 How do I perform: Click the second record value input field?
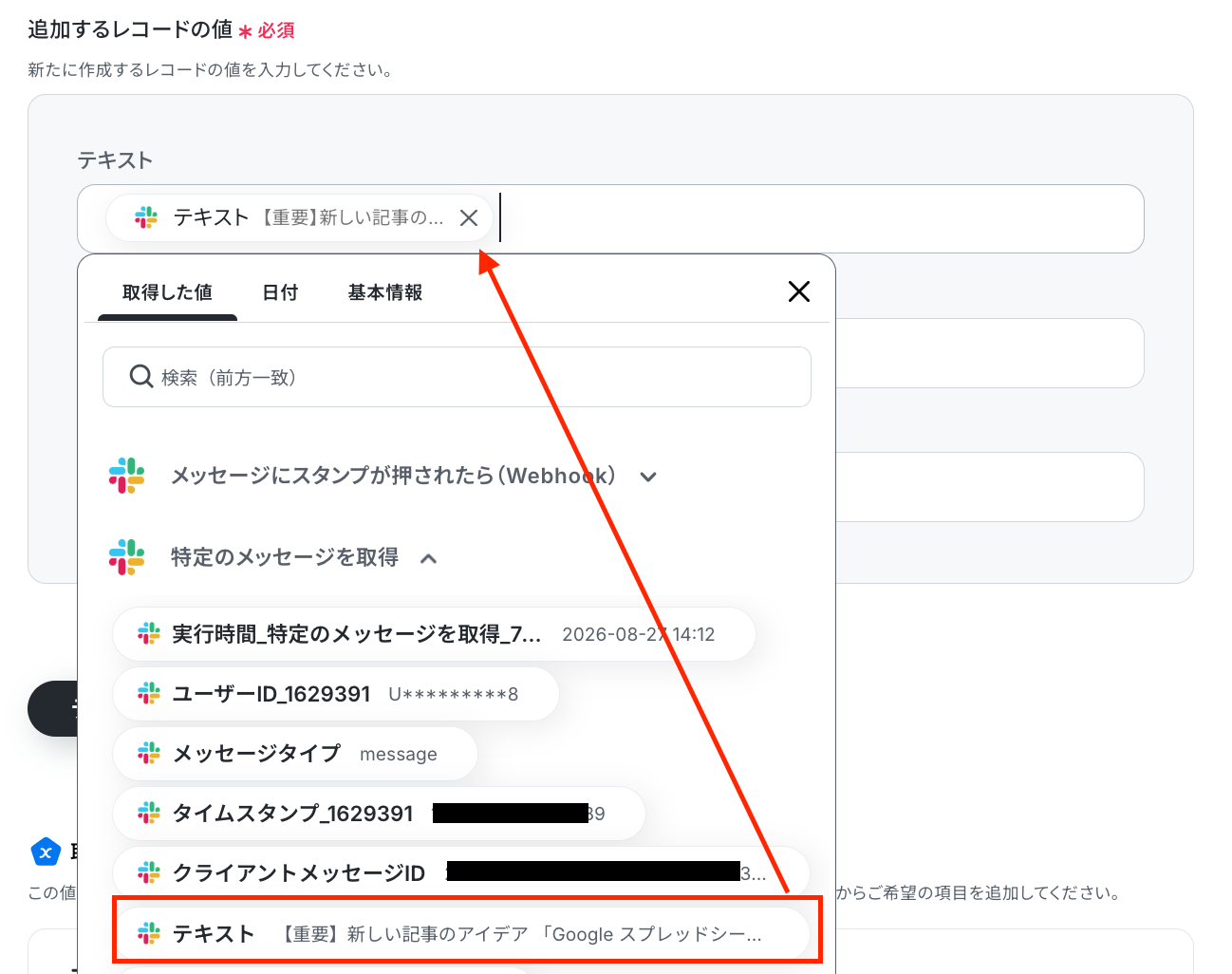pyautogui.click(x=989, y=353)
